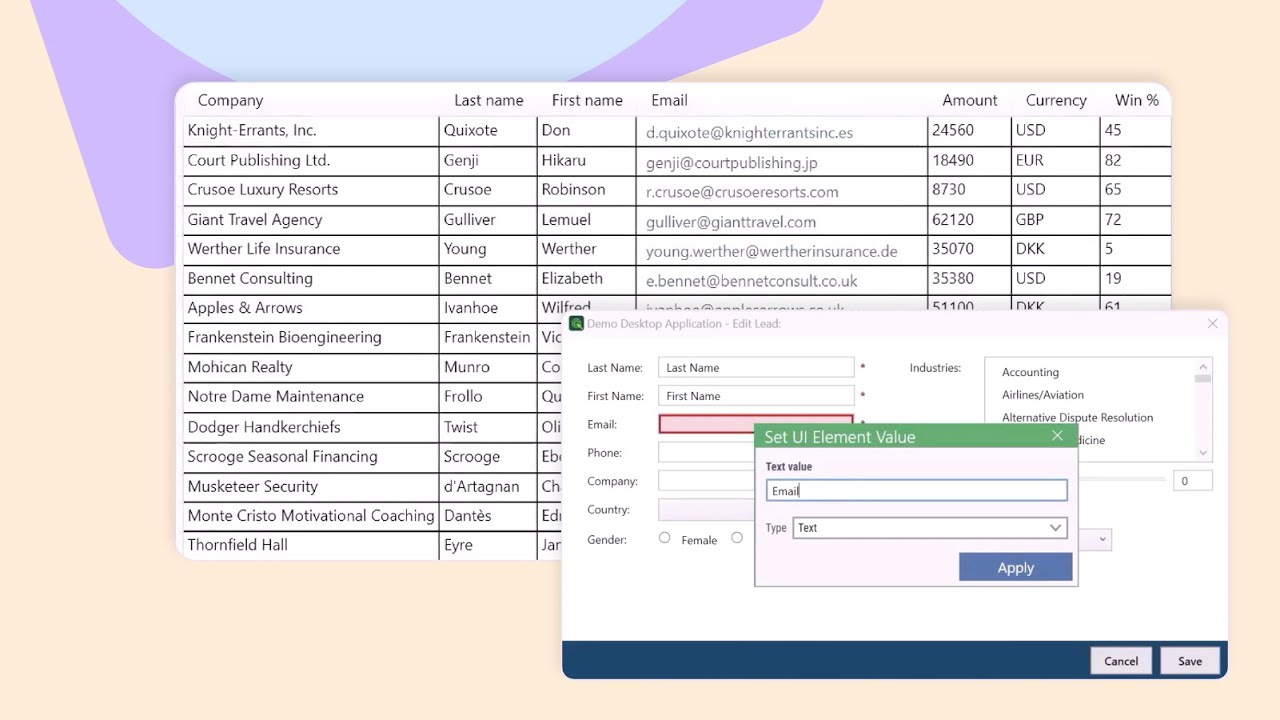The image size is (1280, 720).
Task: Click the Text value field containing Email
Action: point(917,490)
